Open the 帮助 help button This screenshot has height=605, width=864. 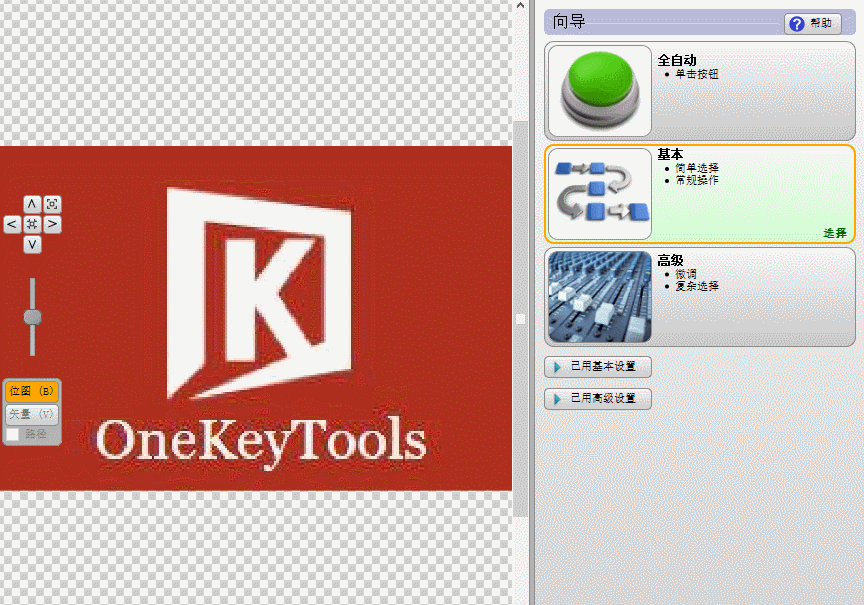pos(813,23)
